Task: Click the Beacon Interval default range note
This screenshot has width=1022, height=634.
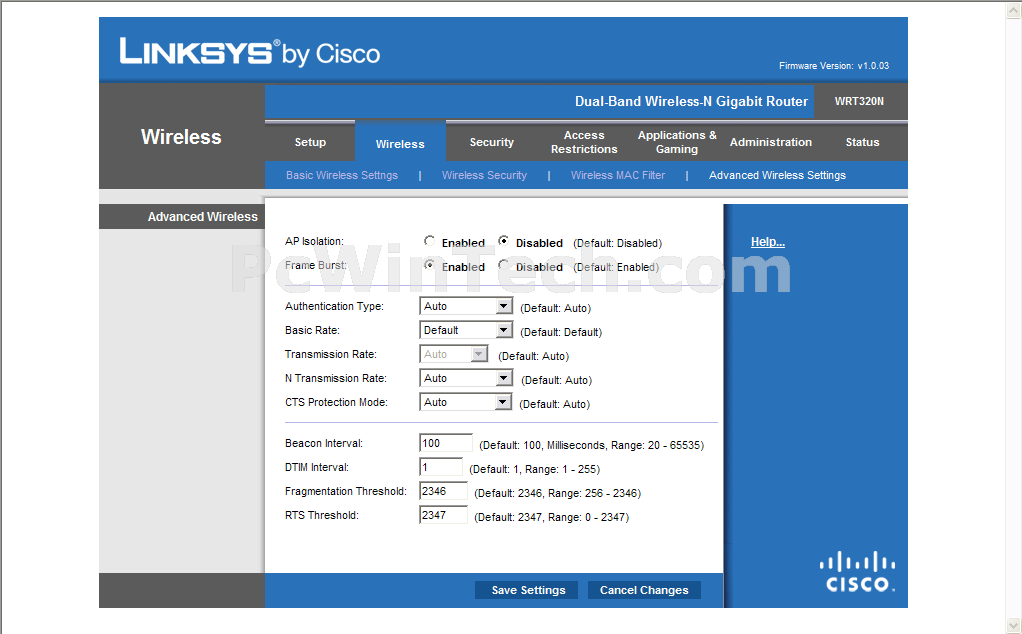Action: [592, 445]
